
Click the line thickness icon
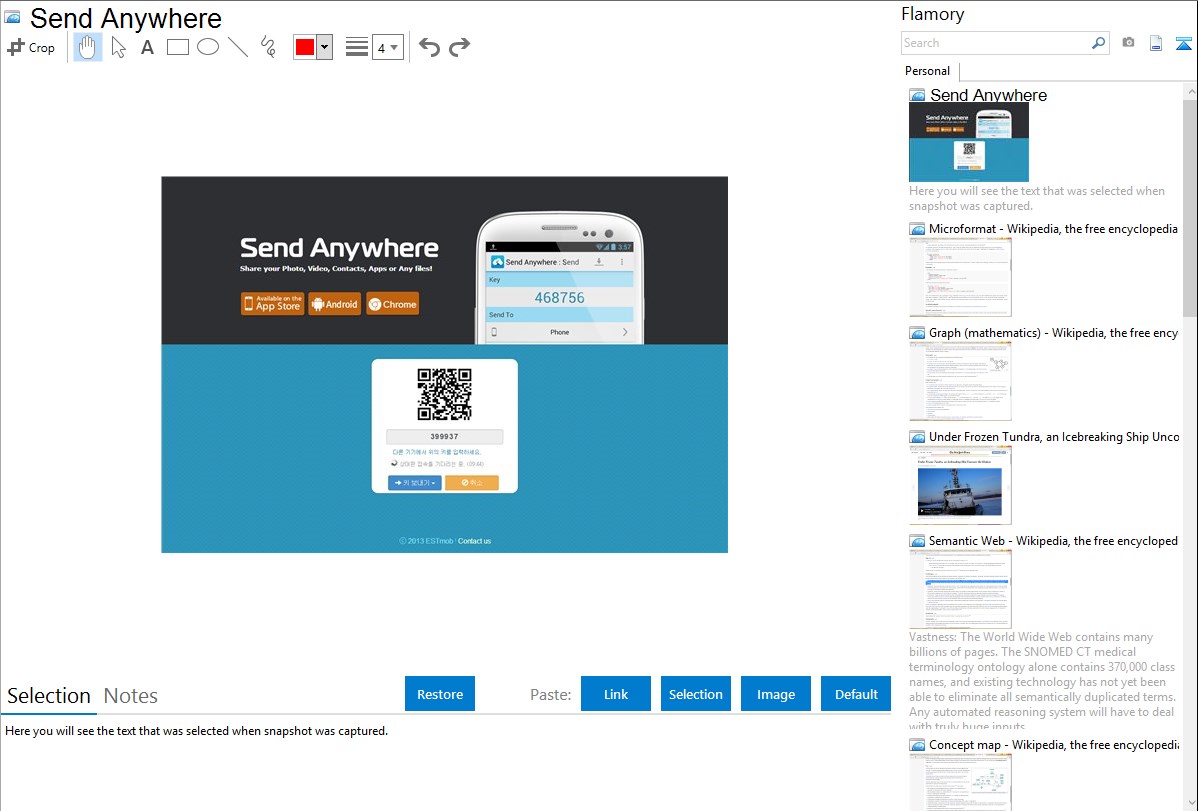357,47
